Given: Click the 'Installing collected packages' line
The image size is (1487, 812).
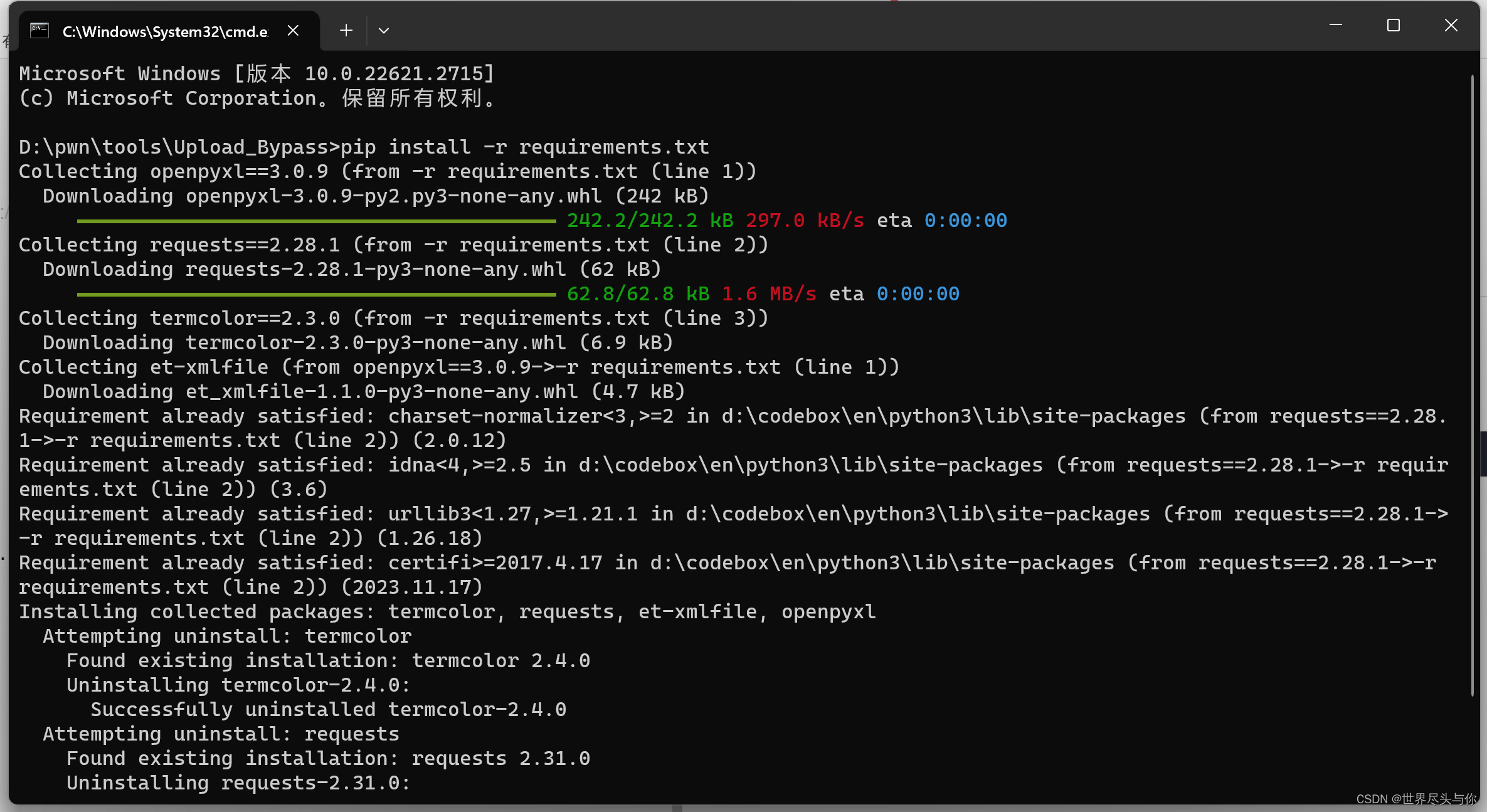Looking at the screenshot, I should click(447, 612).
